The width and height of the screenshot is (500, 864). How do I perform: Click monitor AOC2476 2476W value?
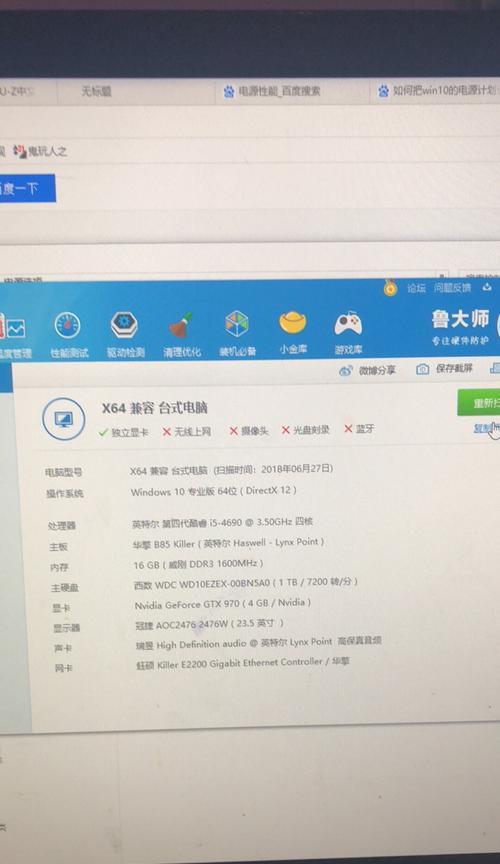click(x=209, y=624)
